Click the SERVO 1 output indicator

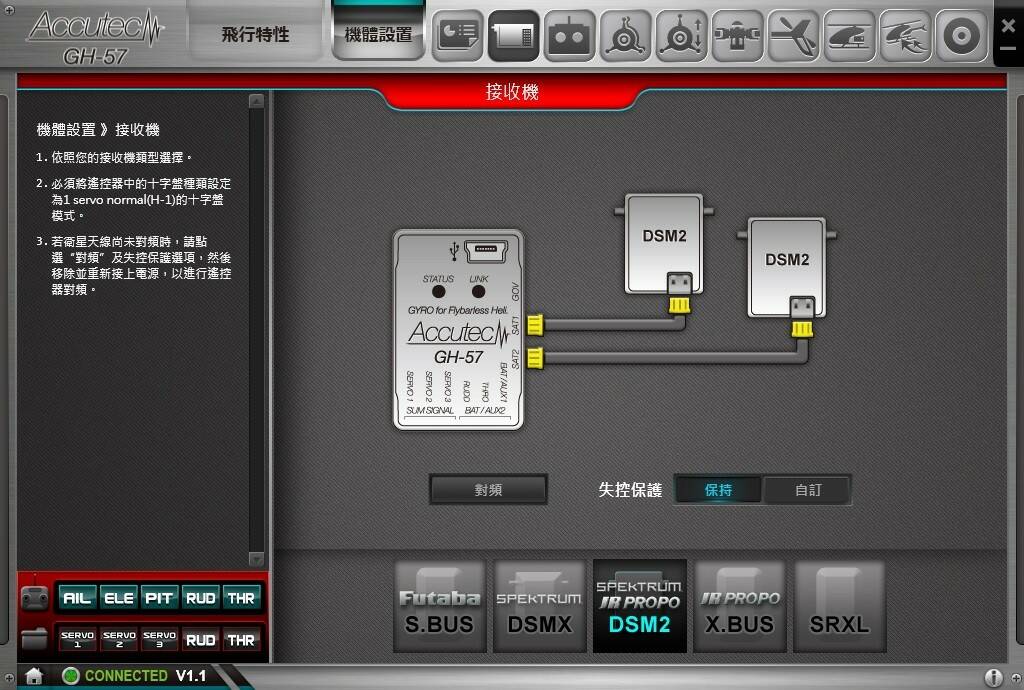78,640
